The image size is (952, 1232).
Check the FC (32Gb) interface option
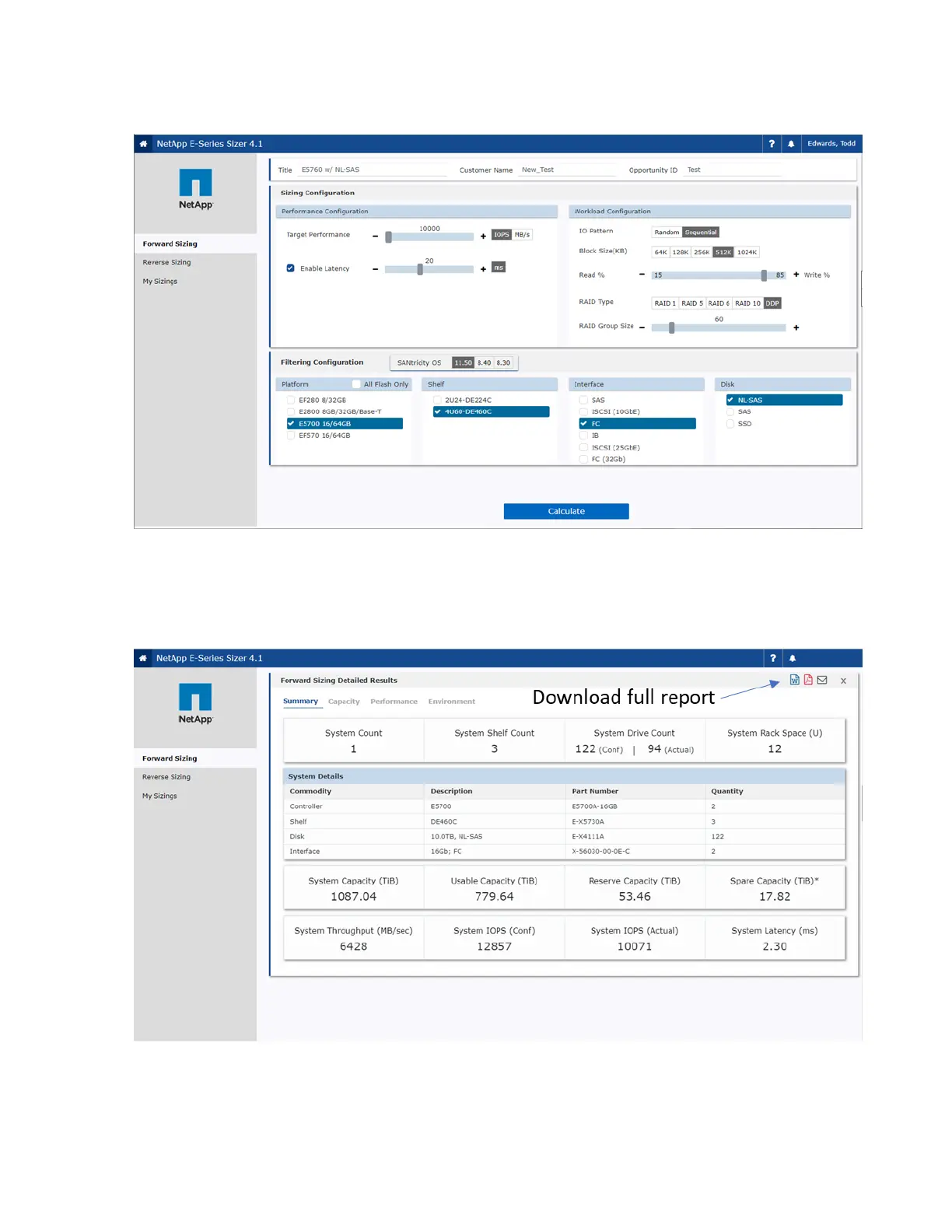pyautogui.click(x=583, y=459)
